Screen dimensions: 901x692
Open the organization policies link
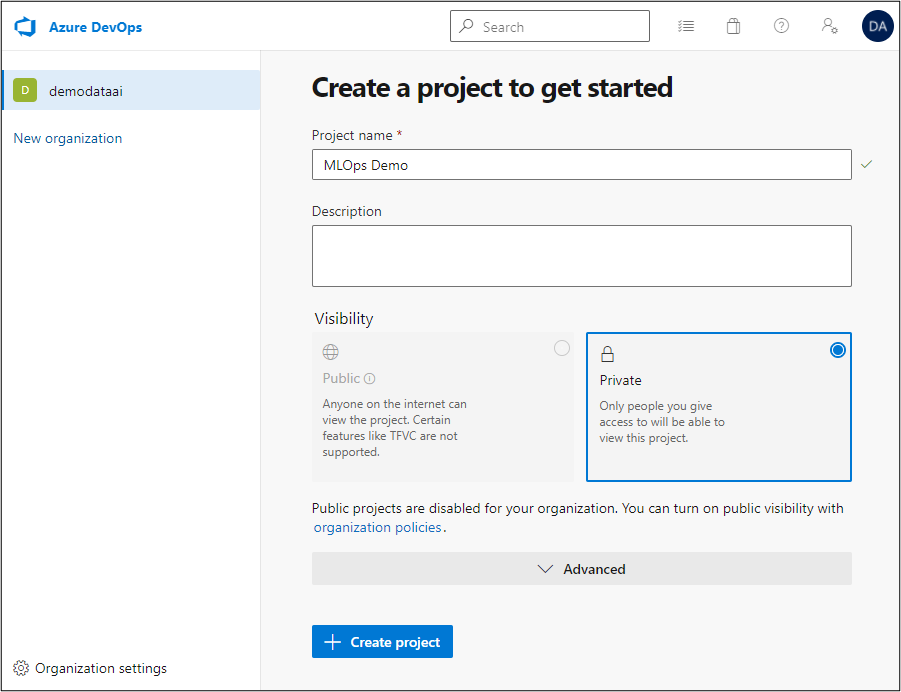(x=377, y=527)
